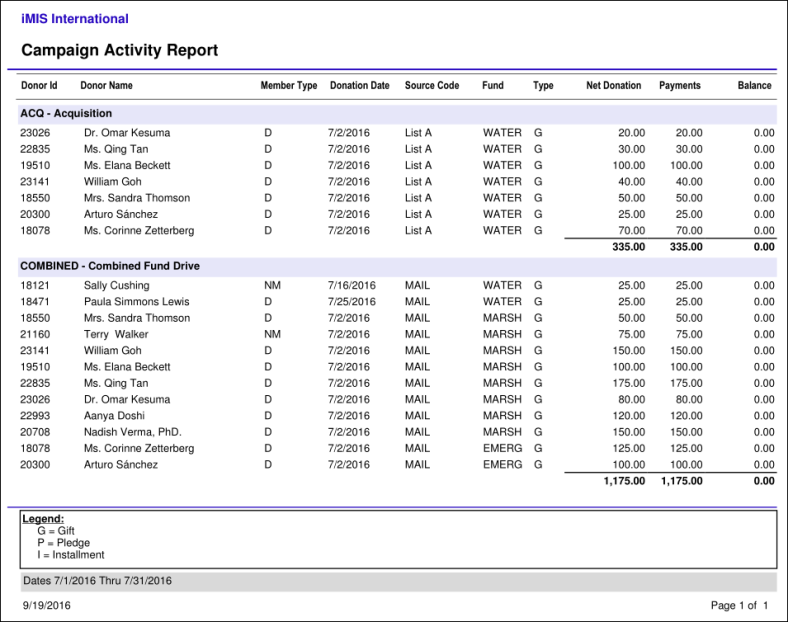This screenshot has width=788, height=622.
Task: Click the Campaign Activity Report heading
Action: tap(120, 50)
